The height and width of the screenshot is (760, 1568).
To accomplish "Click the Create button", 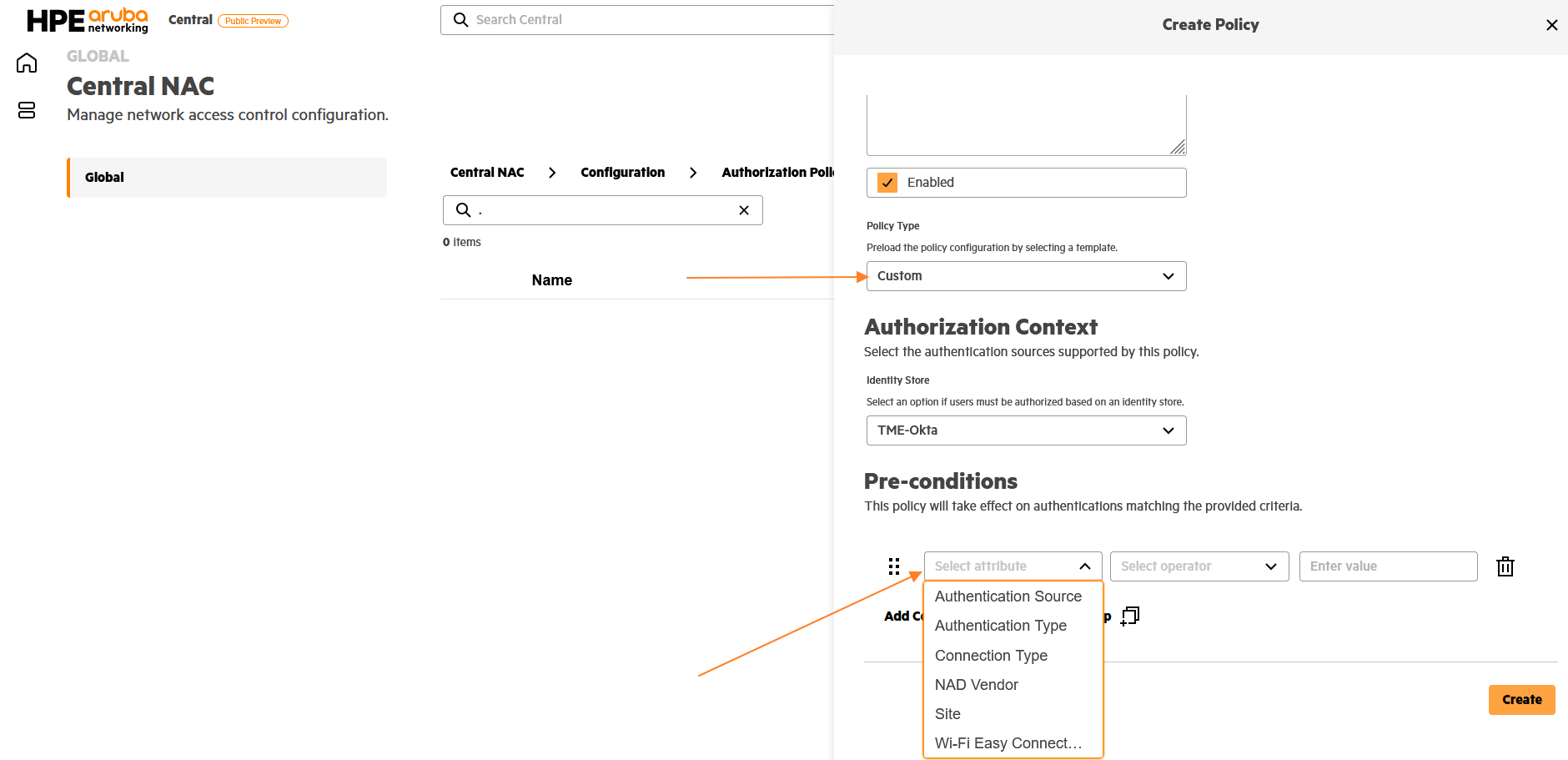I will (x=1521, y=700).
